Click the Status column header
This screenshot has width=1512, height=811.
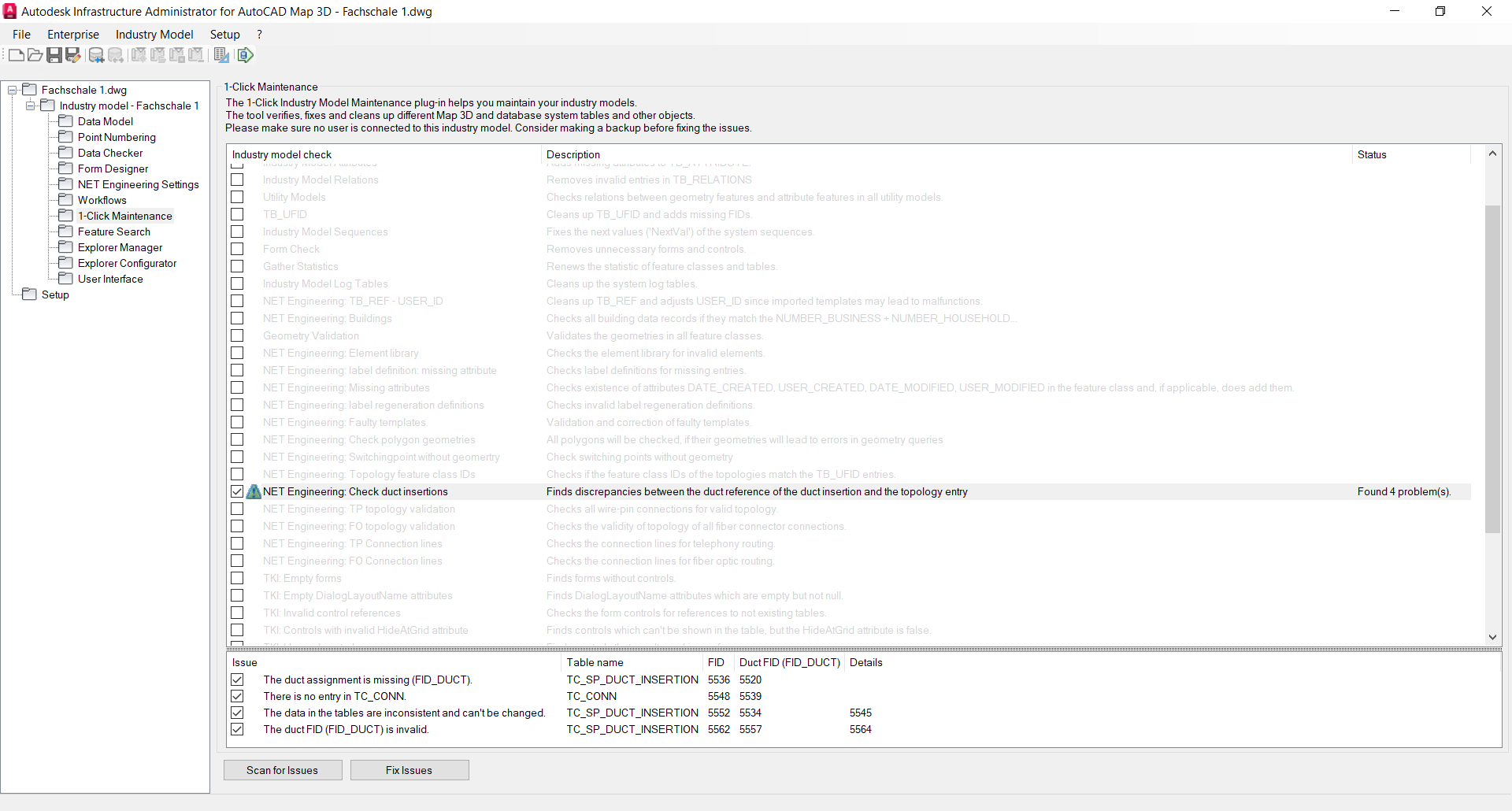[1411, 154]
